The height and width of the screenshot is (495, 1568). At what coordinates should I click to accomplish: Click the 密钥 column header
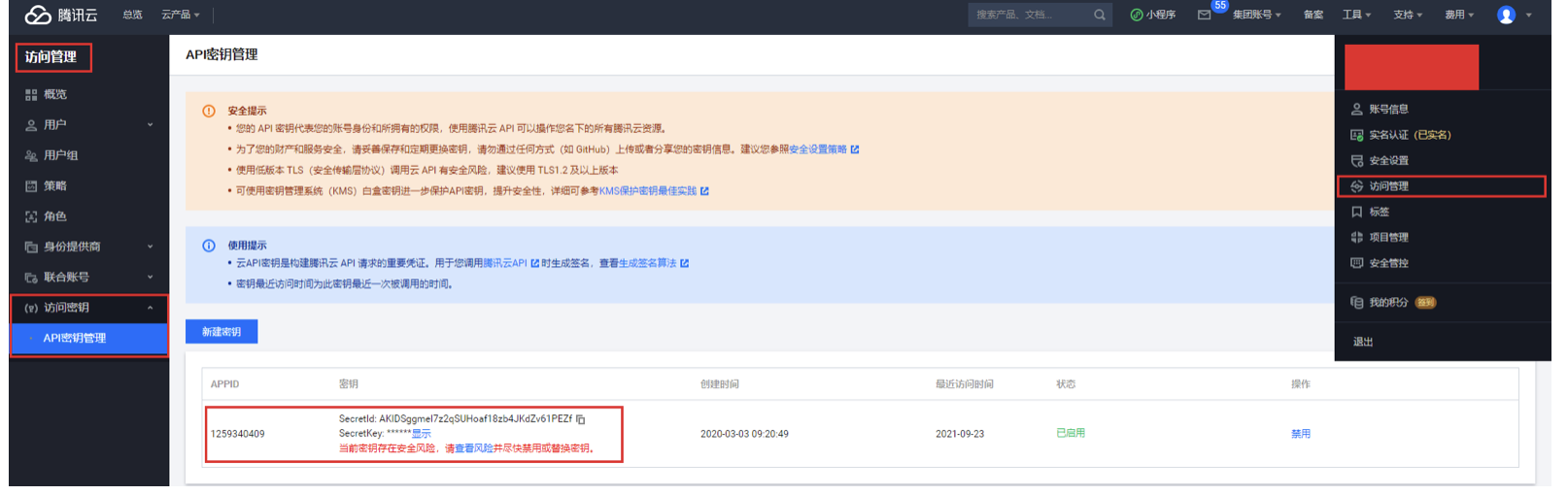click(349, 384)
